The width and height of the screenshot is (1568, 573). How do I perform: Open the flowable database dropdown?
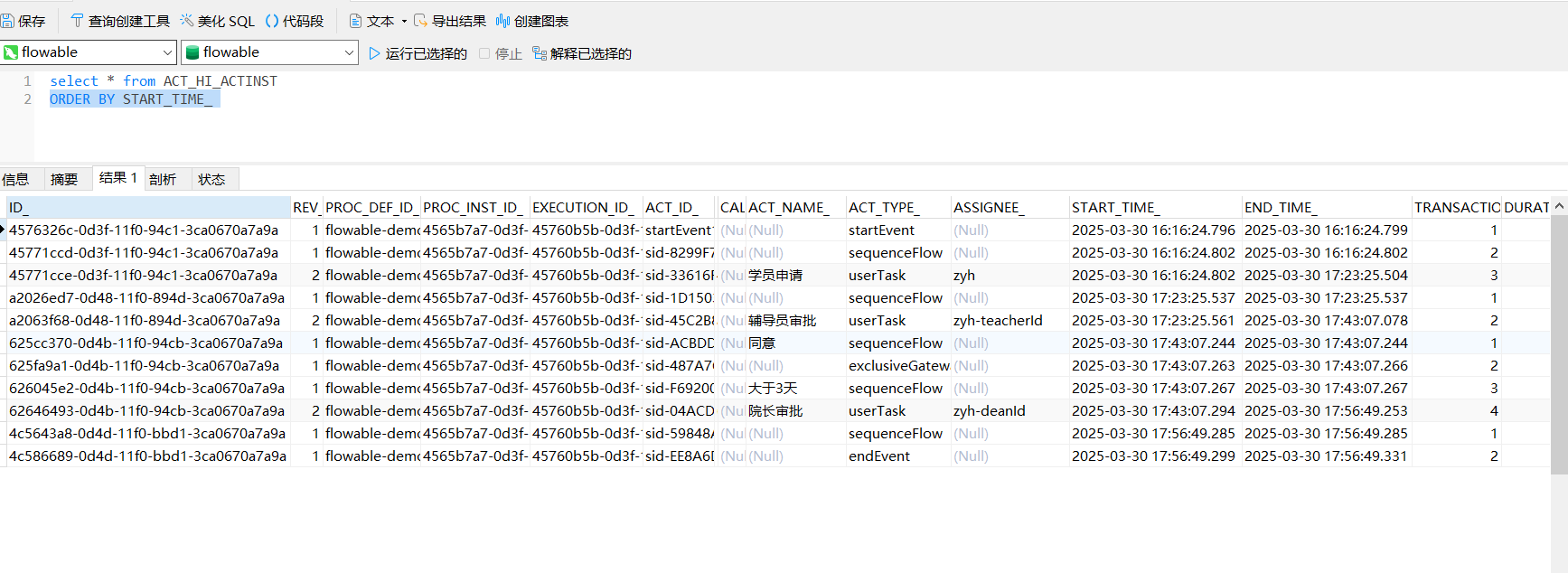tap(349, 52)
